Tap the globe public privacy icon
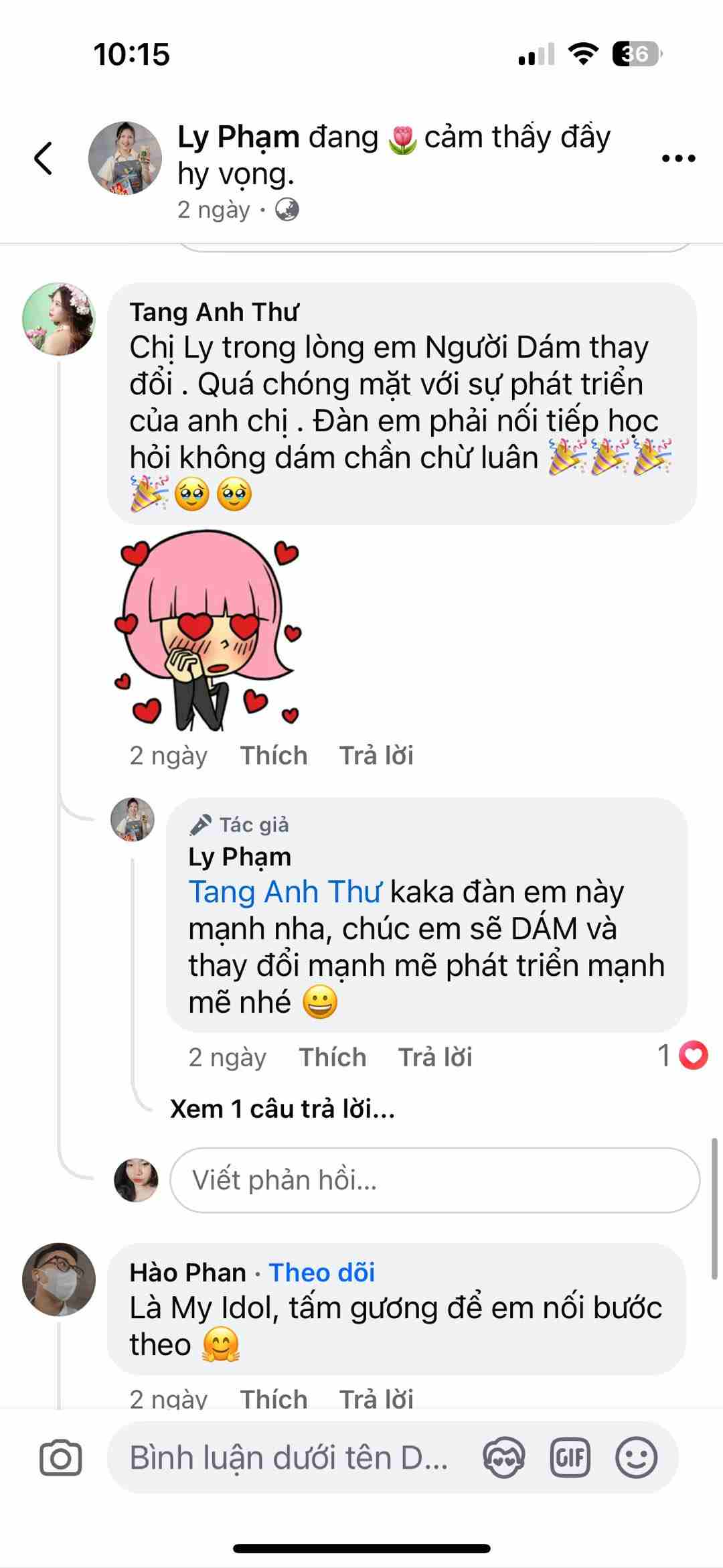The height and width of the screenshot is (1568, 723). tap(287, 210)
